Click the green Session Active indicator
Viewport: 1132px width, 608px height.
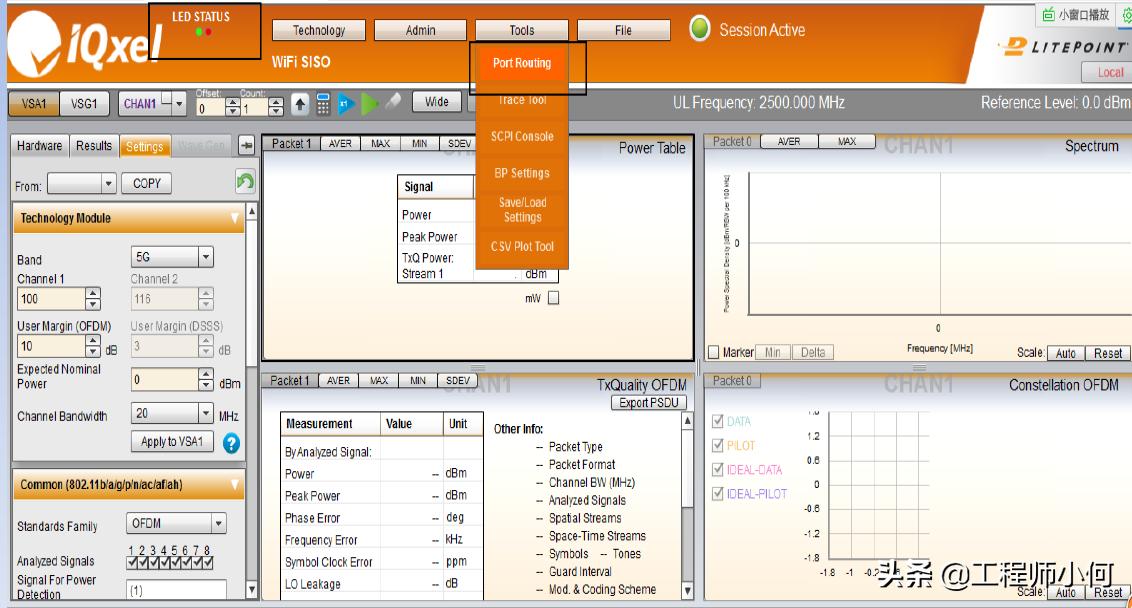[x=700, y=29]
